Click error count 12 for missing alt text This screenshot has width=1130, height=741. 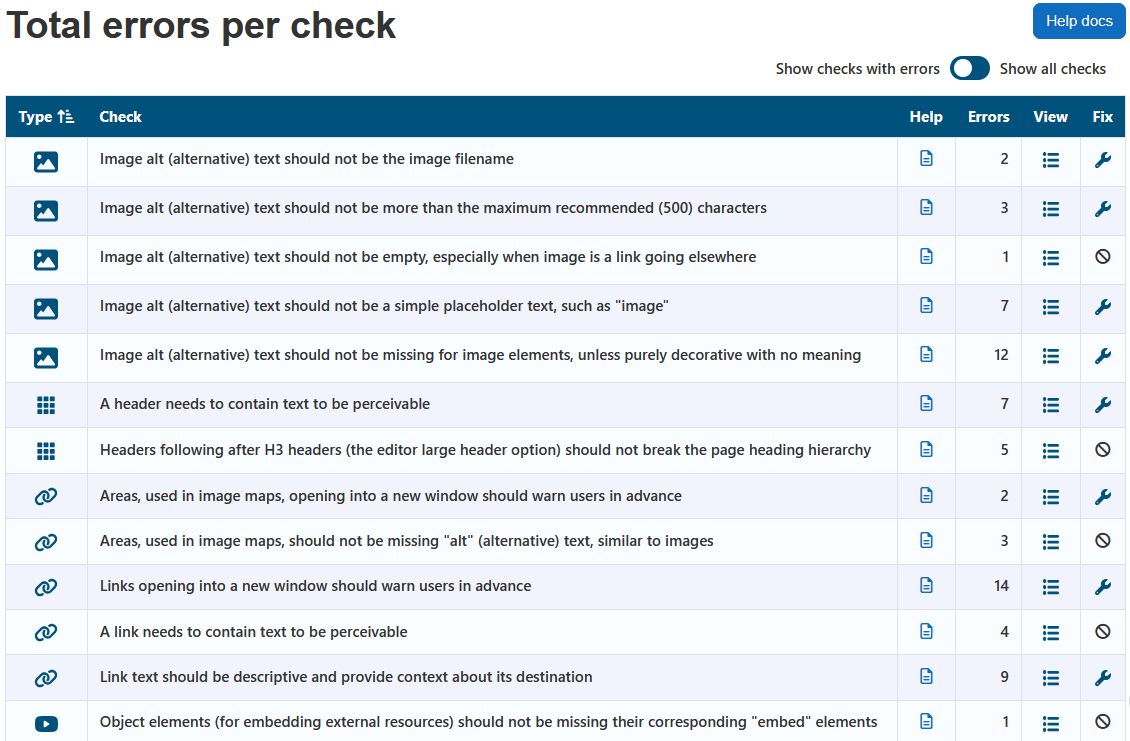(x=1001, y=355)
